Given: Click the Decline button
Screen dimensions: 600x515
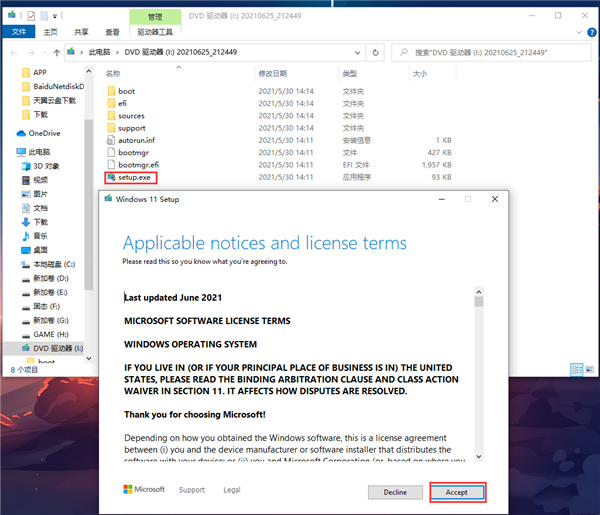Looking at the screenshot, I should (x=395, y=492).
